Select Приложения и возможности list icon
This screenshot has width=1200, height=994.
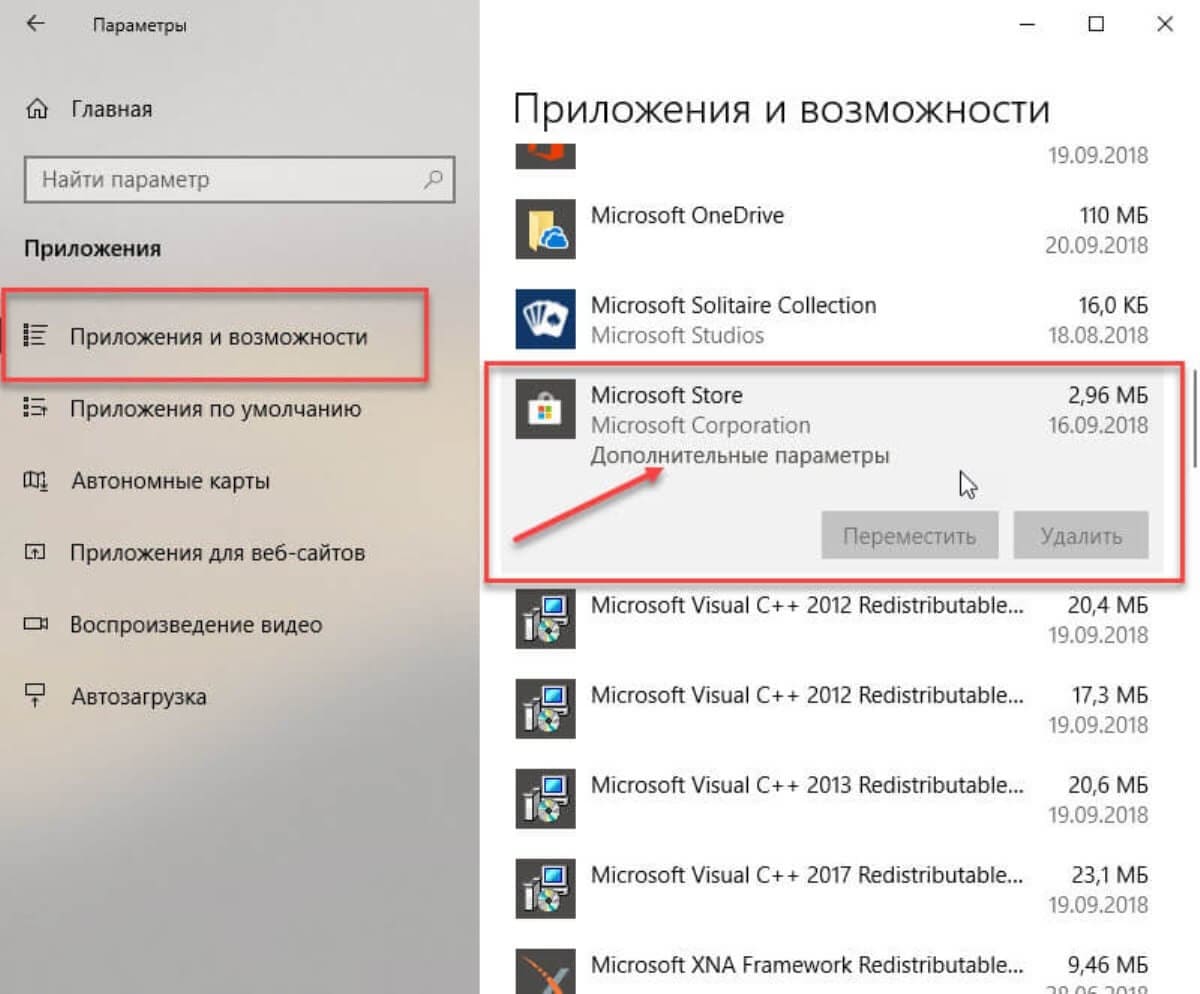36,337
